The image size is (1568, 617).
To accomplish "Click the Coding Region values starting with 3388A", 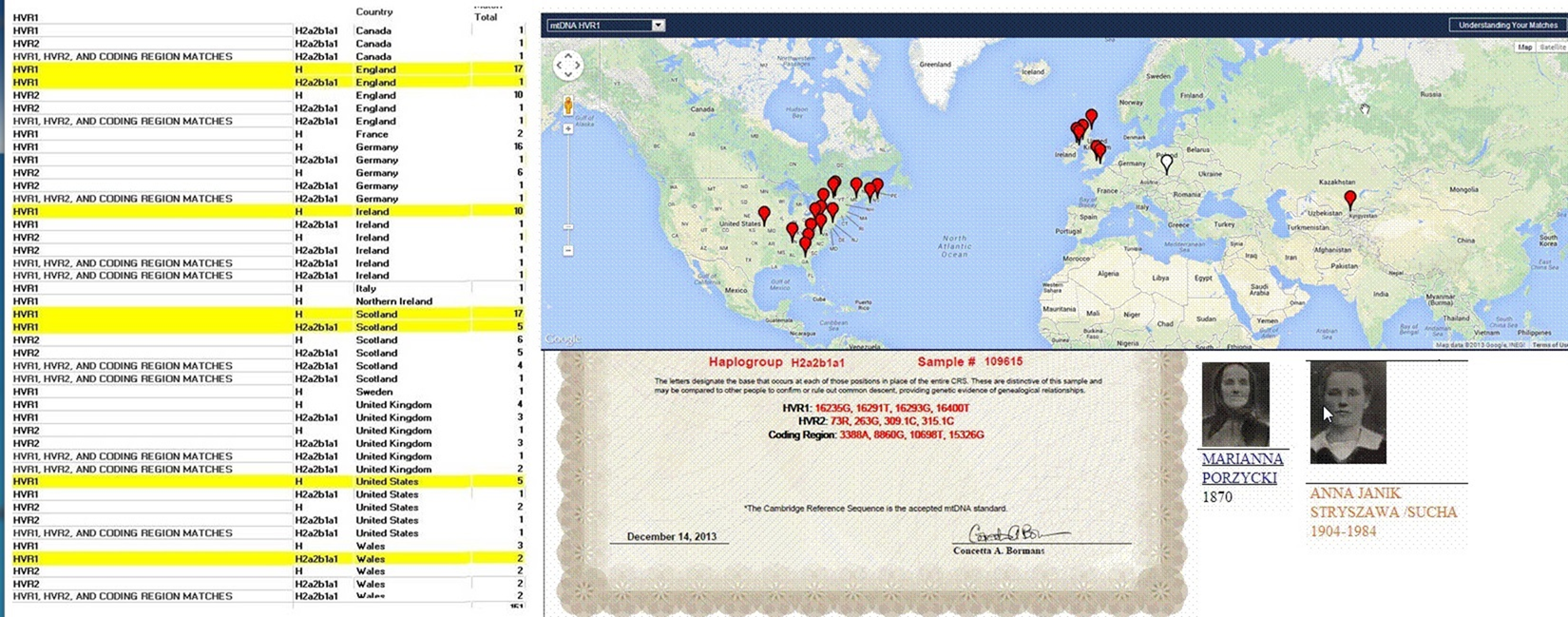I will (x=911, y=434).
